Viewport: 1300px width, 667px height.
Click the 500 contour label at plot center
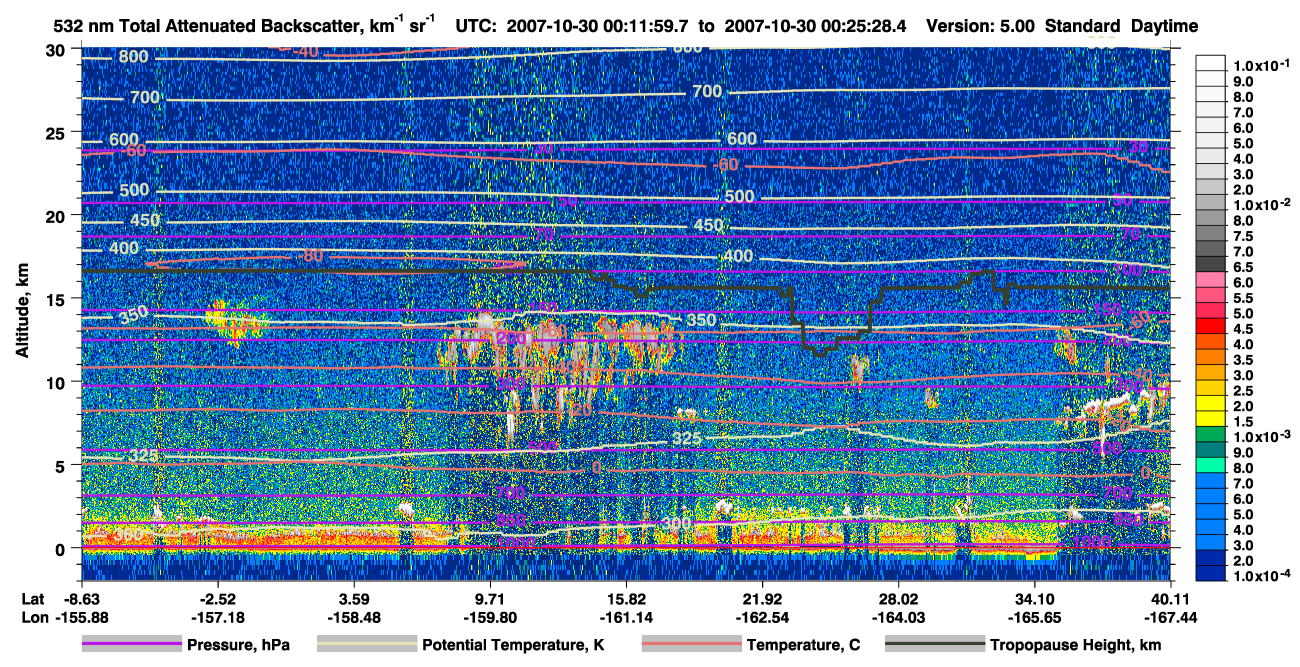[739, 197]
